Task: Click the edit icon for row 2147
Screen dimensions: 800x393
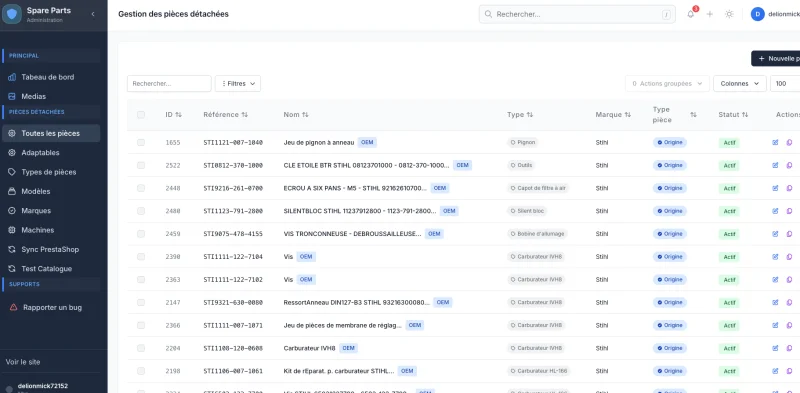Action: [775, 302]
